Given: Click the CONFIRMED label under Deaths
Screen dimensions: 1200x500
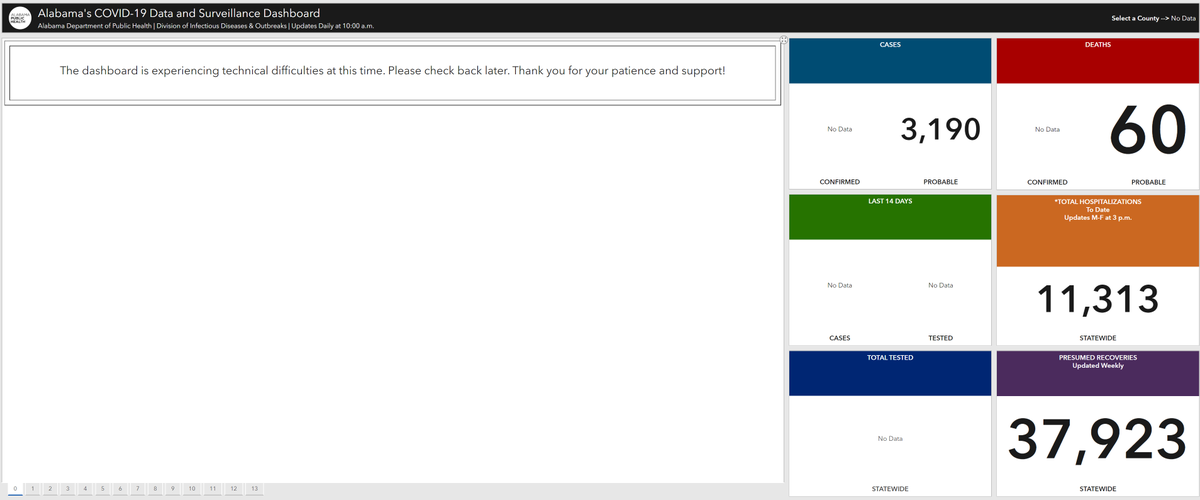Looking at the screenshot, I should point(1047,182).
